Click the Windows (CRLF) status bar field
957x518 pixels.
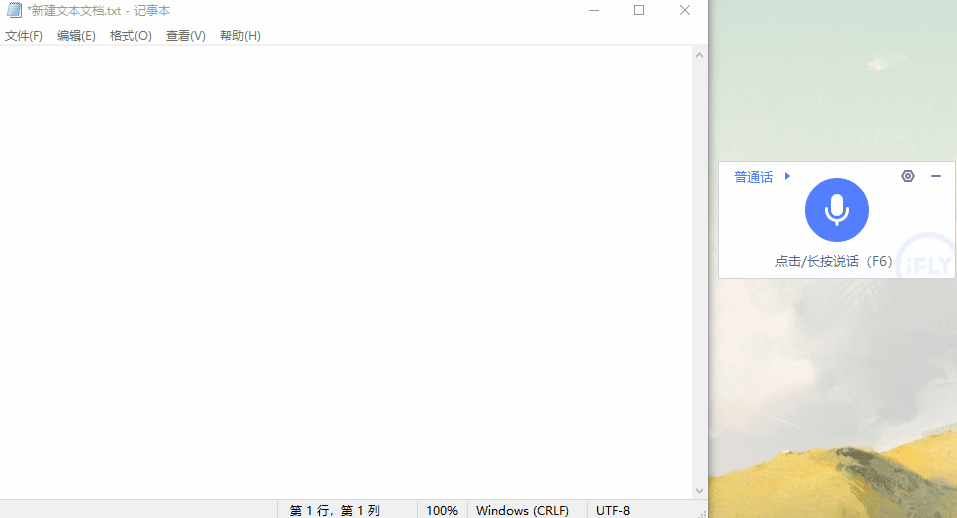(522, 510)
